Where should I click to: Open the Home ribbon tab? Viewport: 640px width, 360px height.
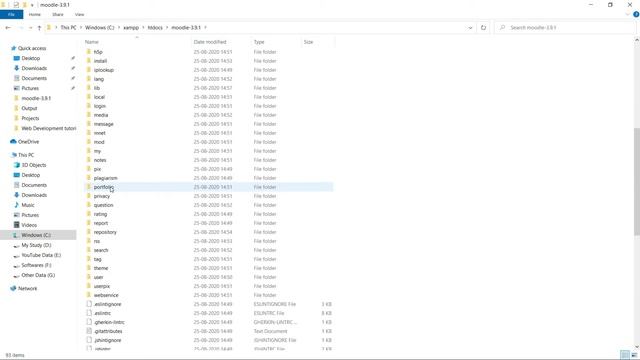coord(35,14)
